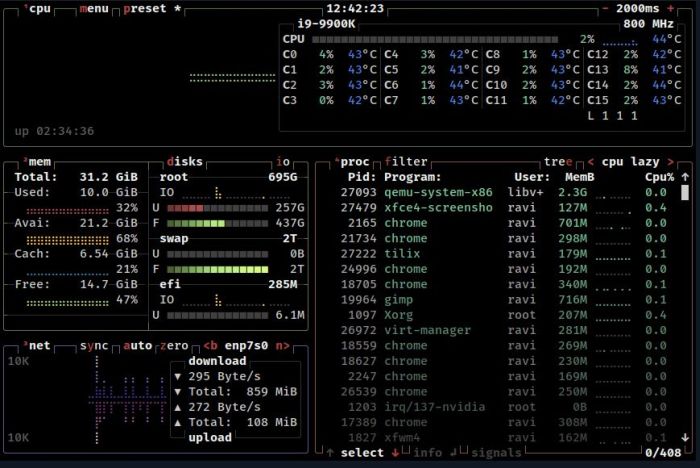Click the root disk used bar

click(217, 208)
